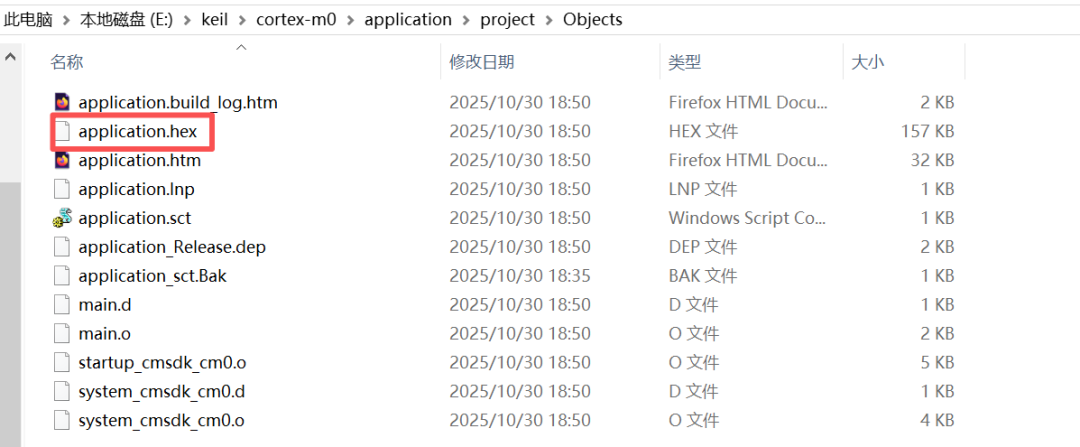1080x447 pixels.
Task: Sort files by 名称 column header
Action: click(67, 63)
